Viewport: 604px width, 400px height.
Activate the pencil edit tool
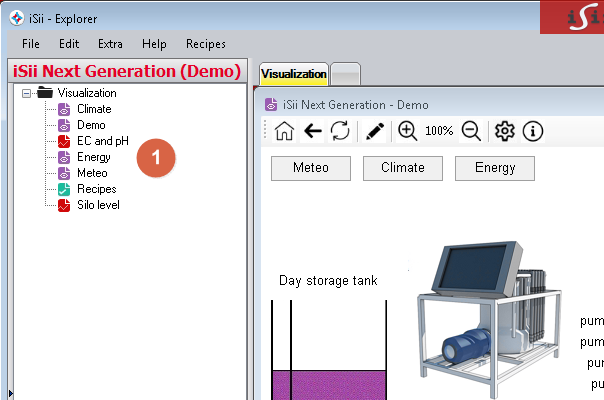tap(374, 131)
